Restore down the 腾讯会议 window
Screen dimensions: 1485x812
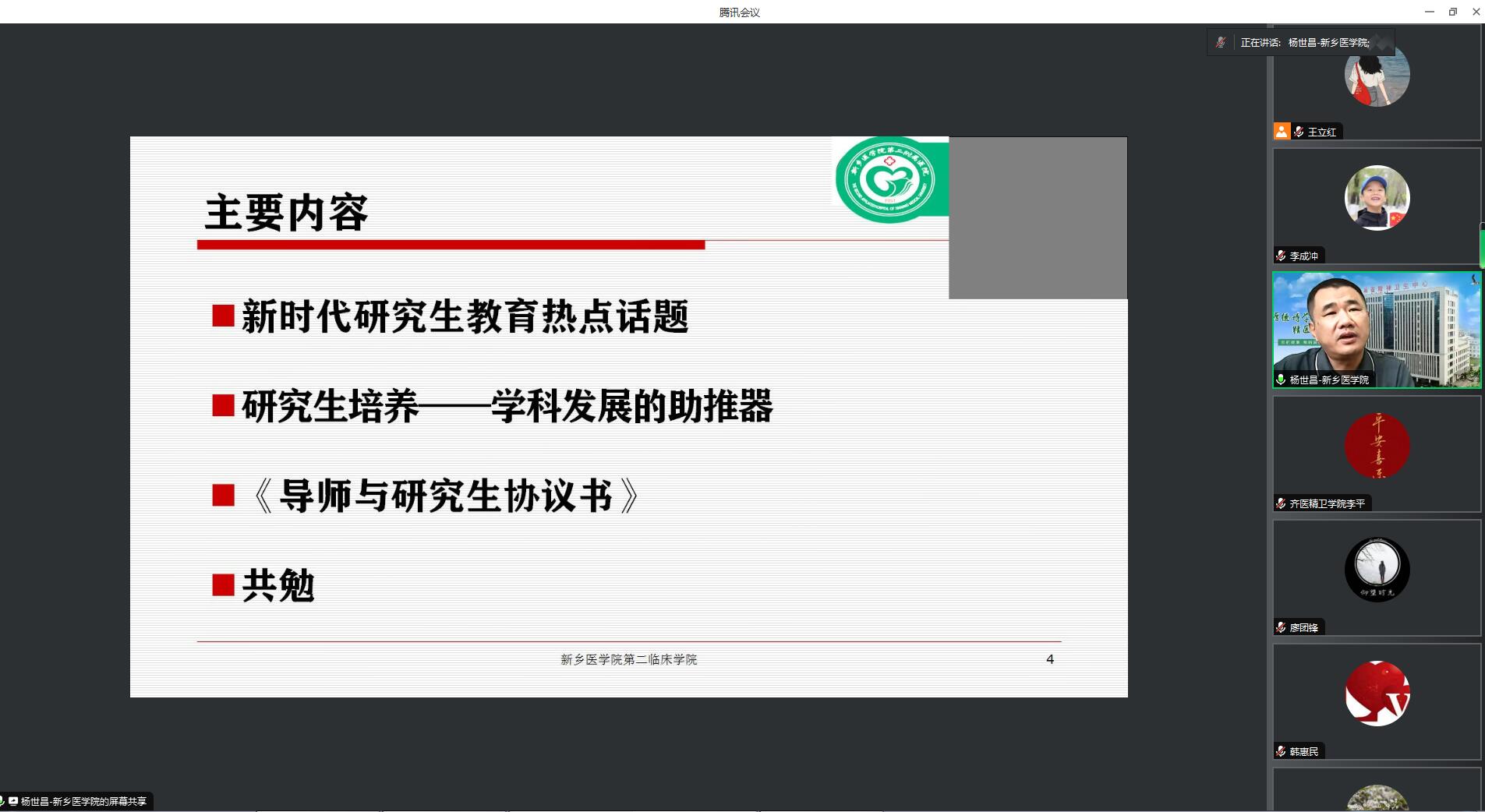point(1452,12)
